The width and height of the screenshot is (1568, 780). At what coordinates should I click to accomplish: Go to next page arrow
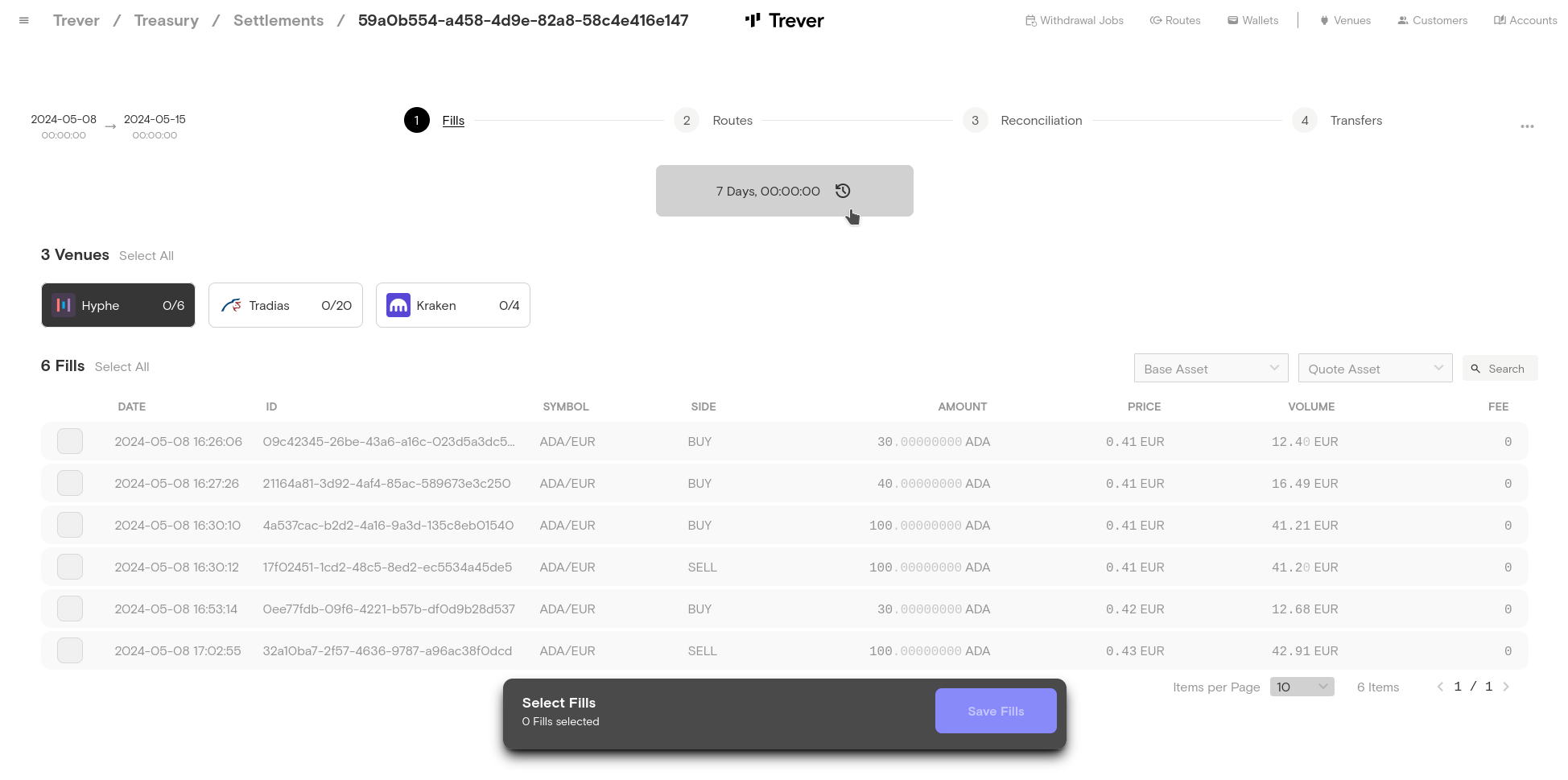(x=1506, y=687)
